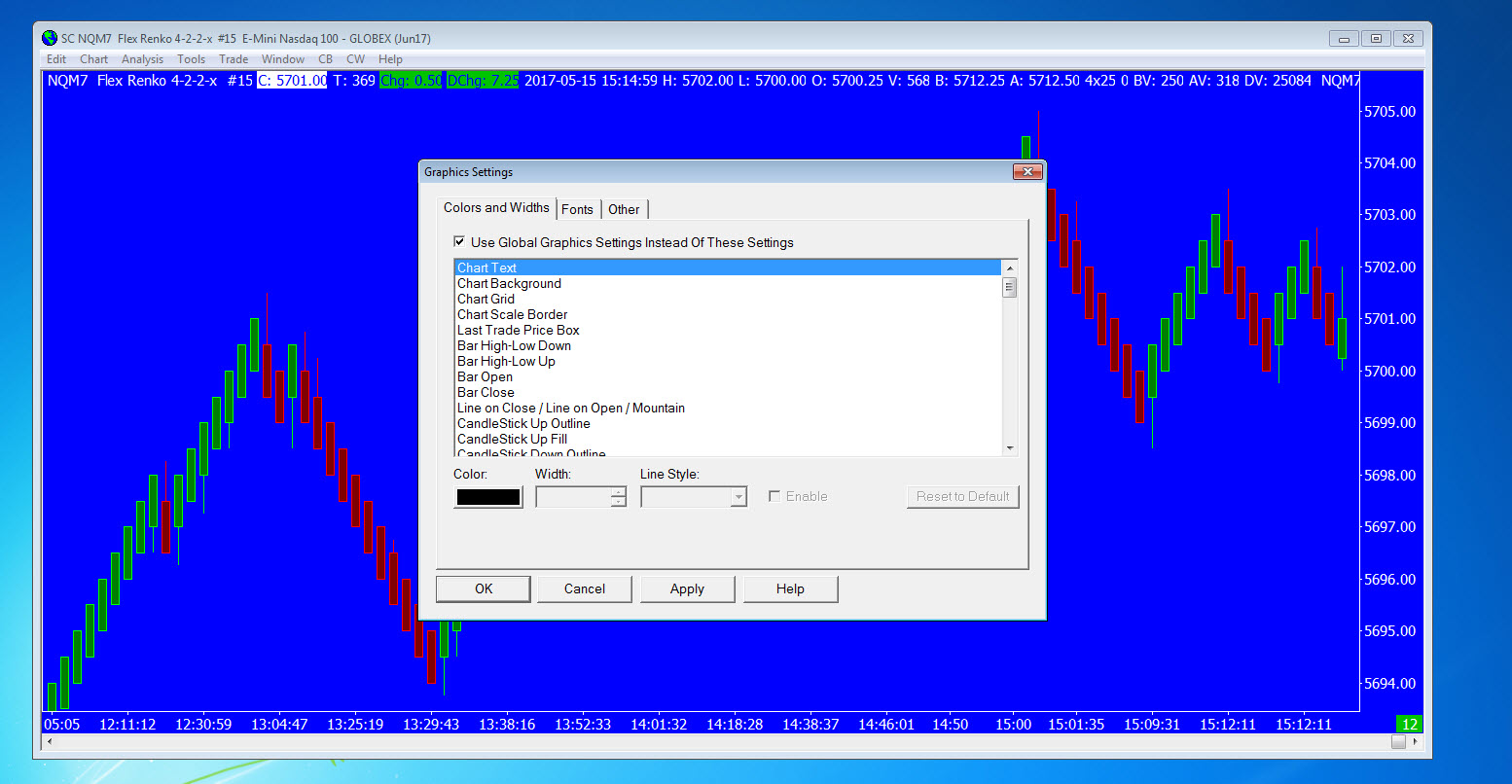The width and height of the screenshot is (1512, 784).
Task: Open the Window menu
Action: tap(283, 59)
